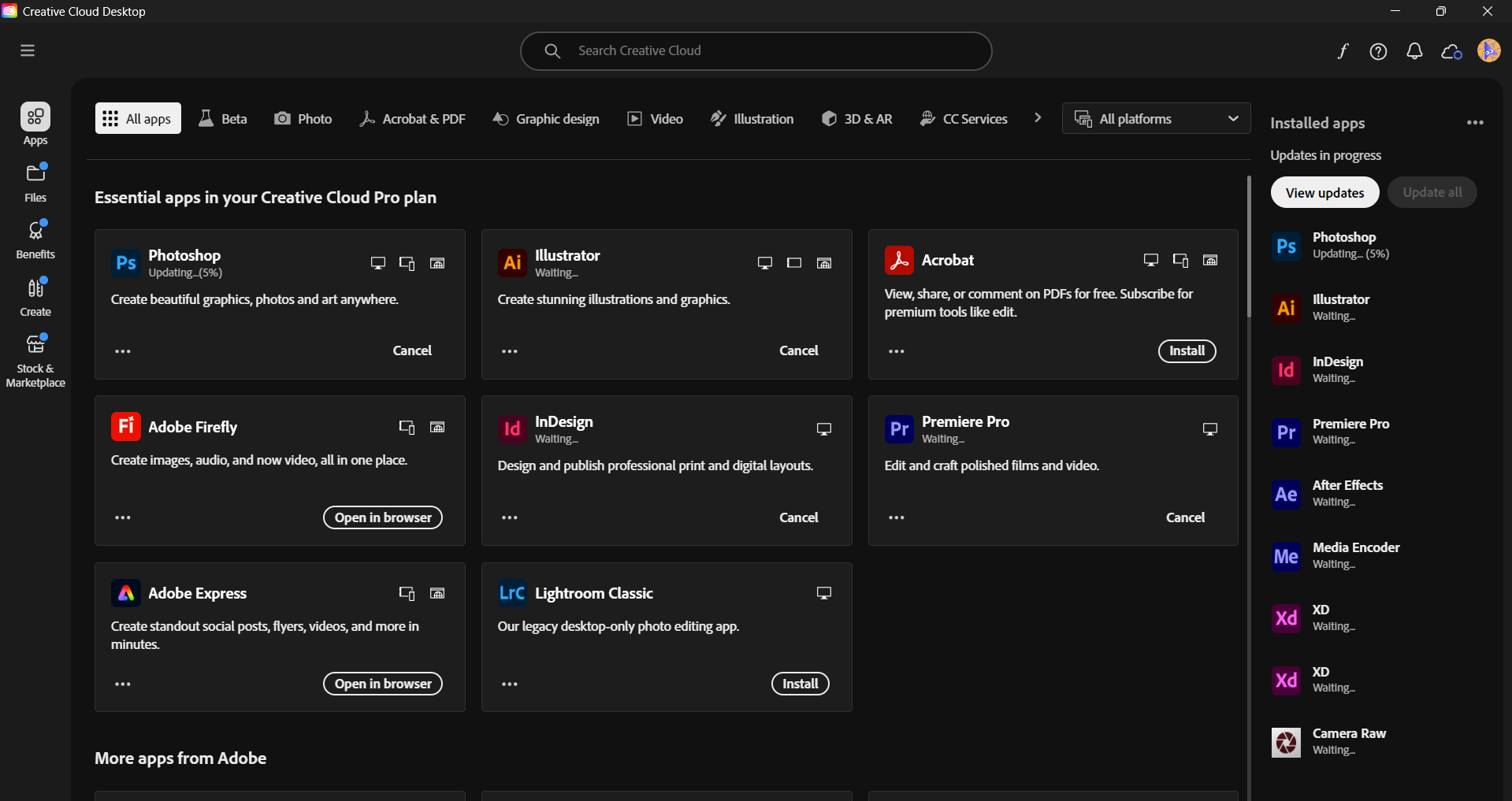The image size is (1512, 801).
Task: Click the Media Encoder icon in Installed apps
Action: click(1286, 556)
